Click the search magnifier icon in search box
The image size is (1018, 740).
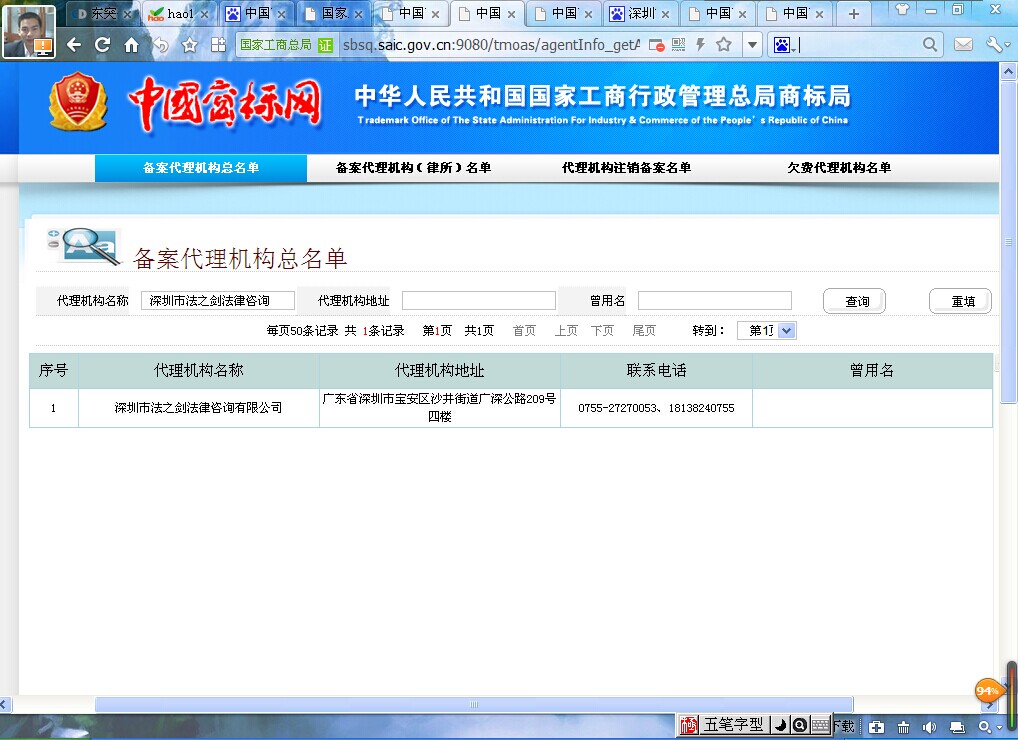click(x=930, y=44)
